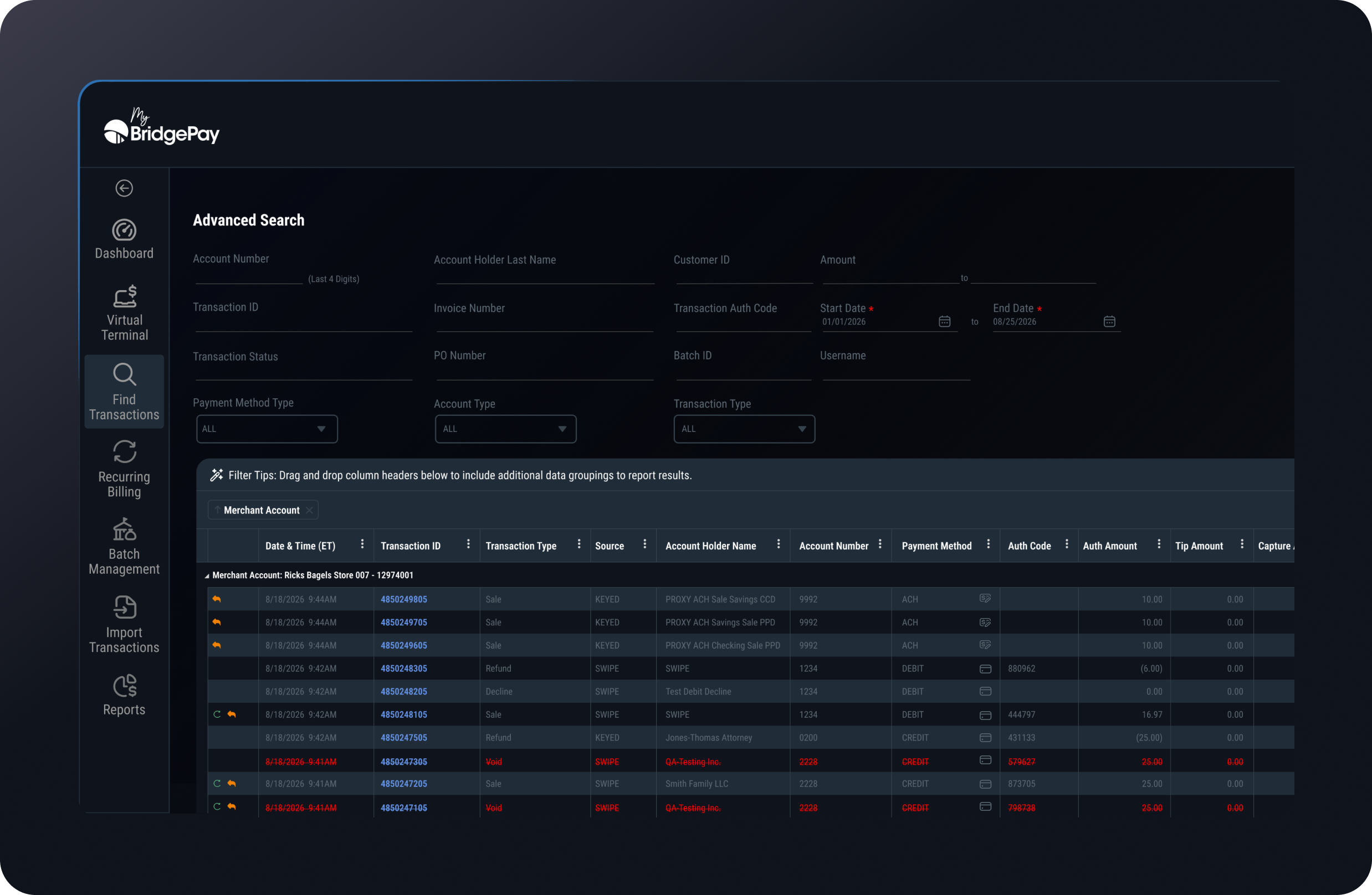The height and width of the screenshot is (895, 1372).
Task: Open Auth Code column options menu
Action: (x=1067, y=544)
